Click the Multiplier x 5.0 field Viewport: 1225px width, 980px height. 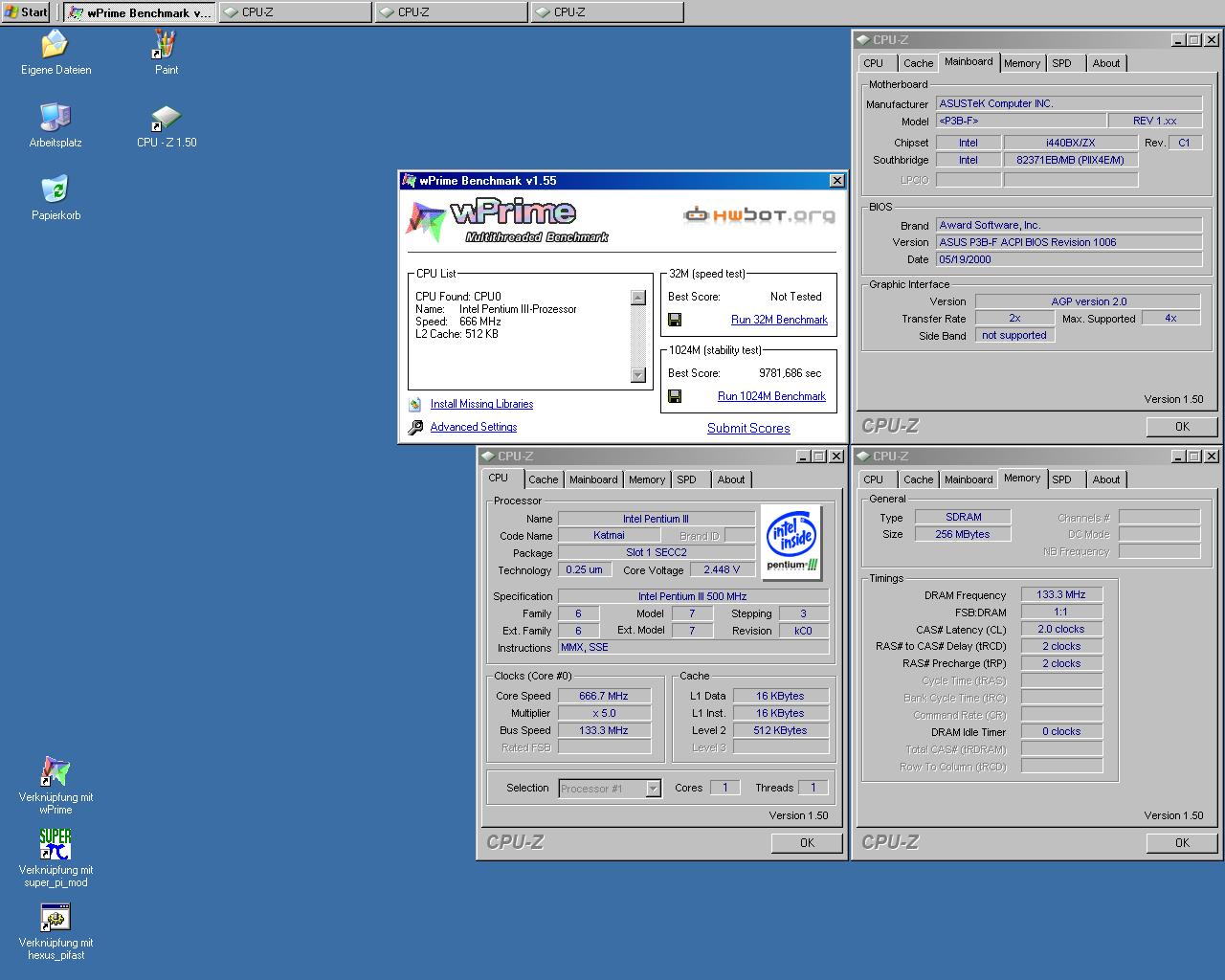pyautogui.click(x=604, y=714)
